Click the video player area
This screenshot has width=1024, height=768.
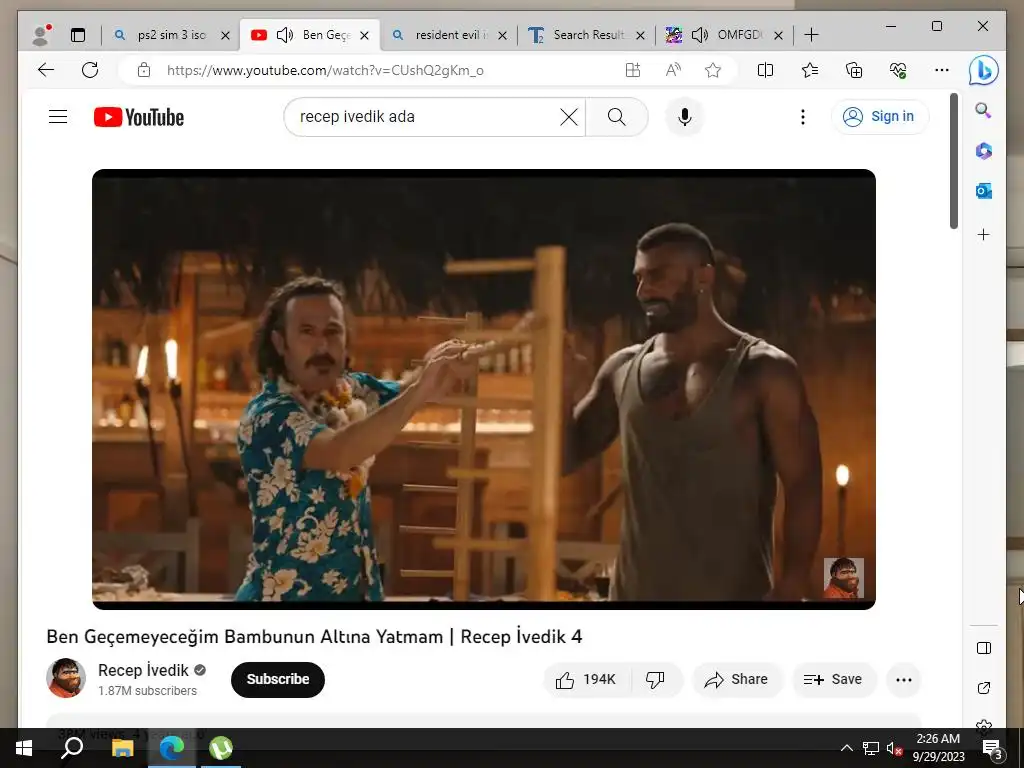[x=483, y=389]
